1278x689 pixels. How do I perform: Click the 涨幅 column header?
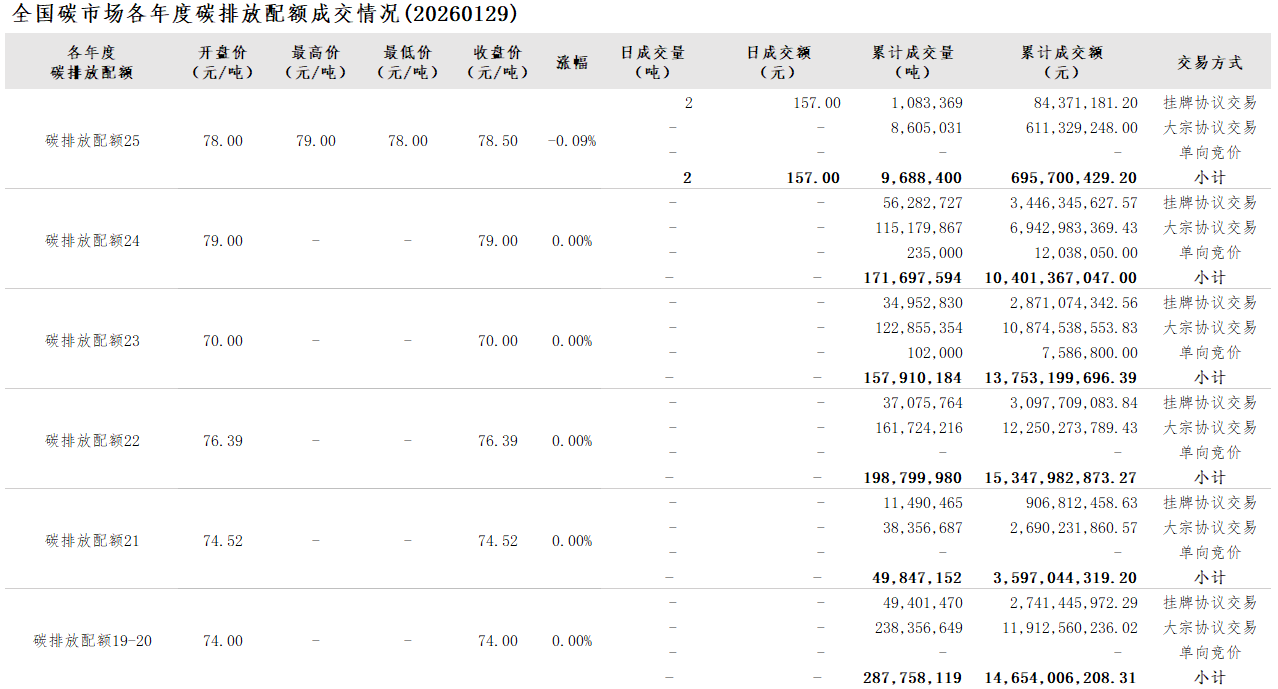point(572,62)
